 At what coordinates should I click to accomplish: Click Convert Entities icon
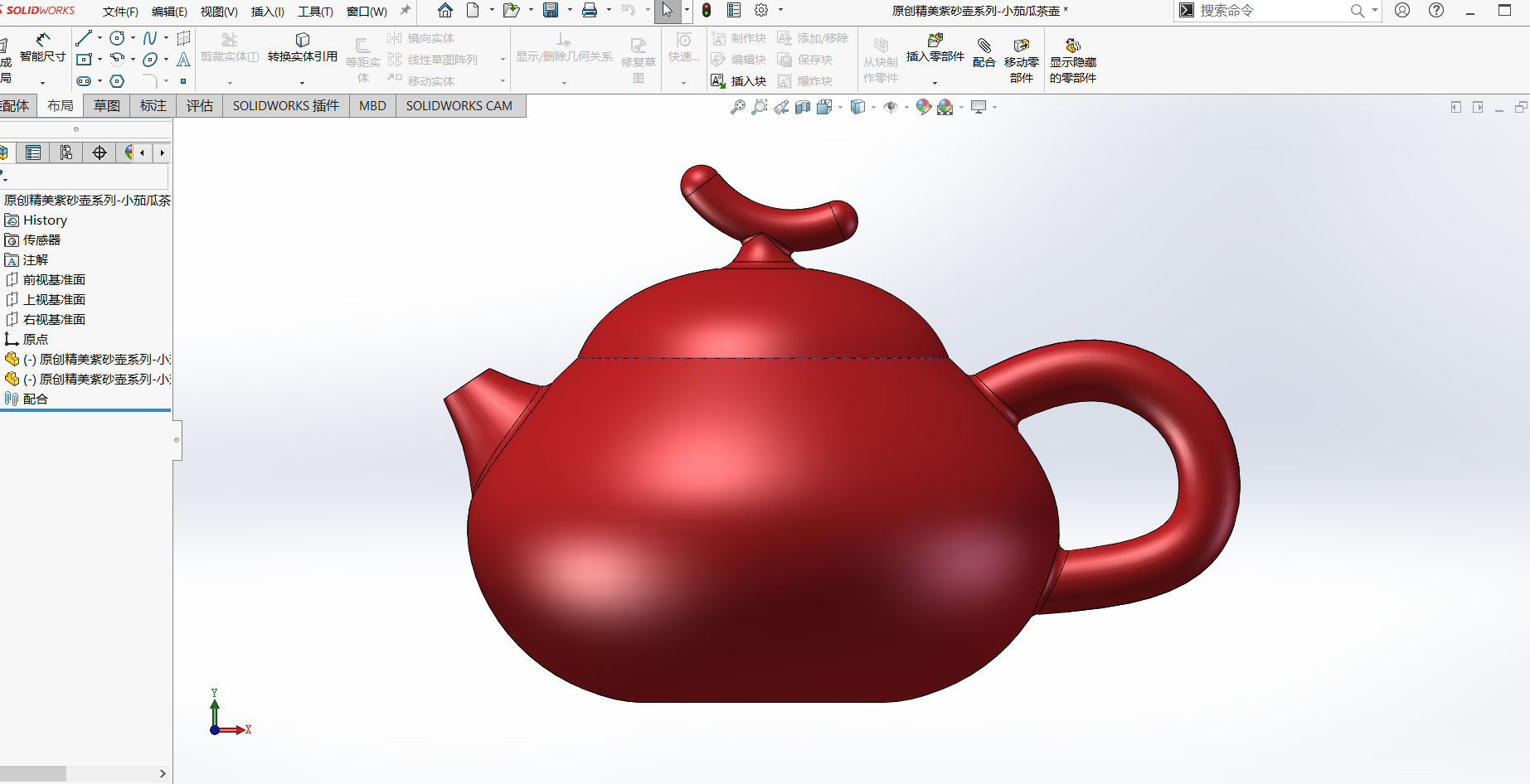(x=303, y=40)
